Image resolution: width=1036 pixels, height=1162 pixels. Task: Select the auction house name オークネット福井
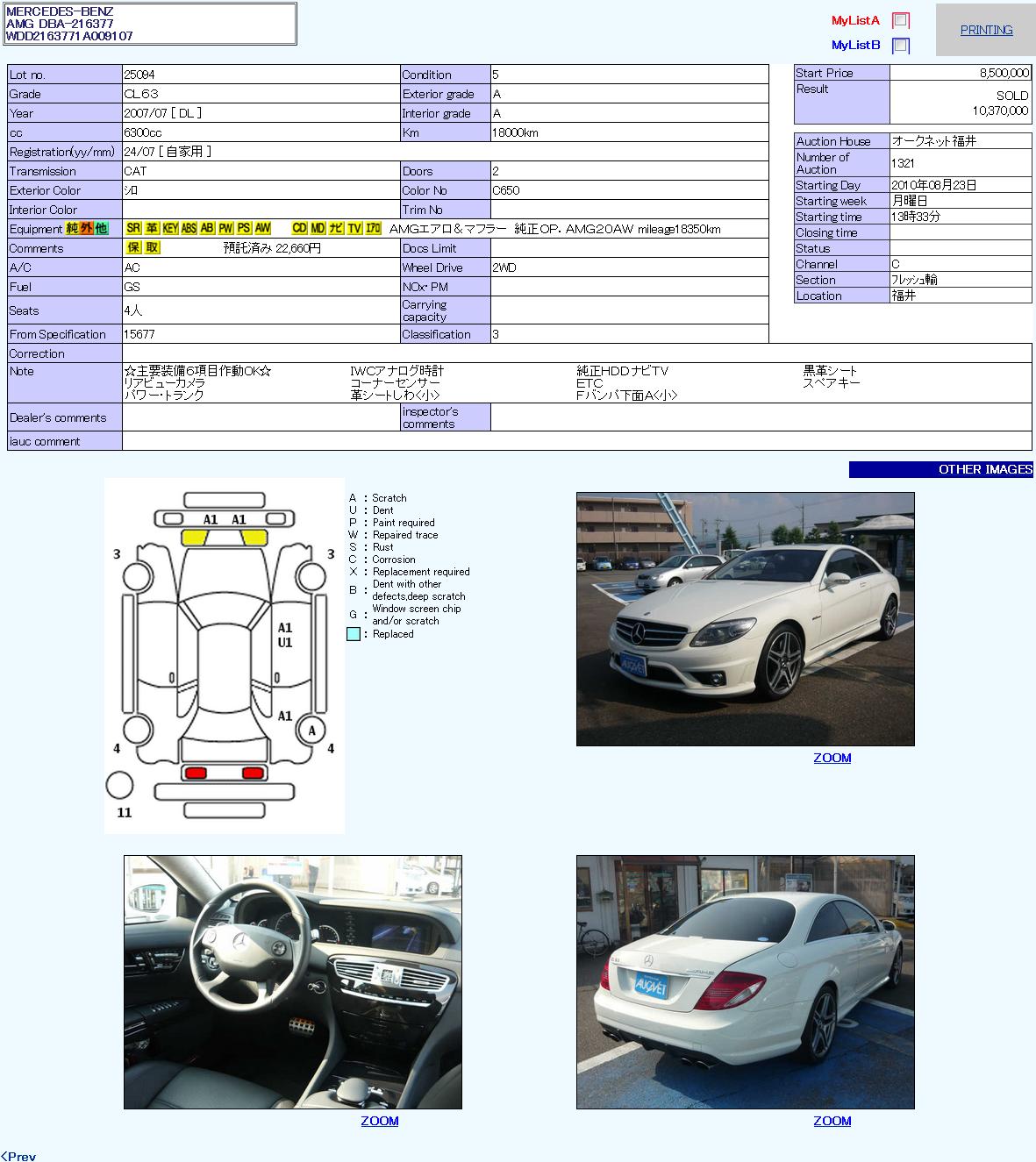tap(934, 141)
